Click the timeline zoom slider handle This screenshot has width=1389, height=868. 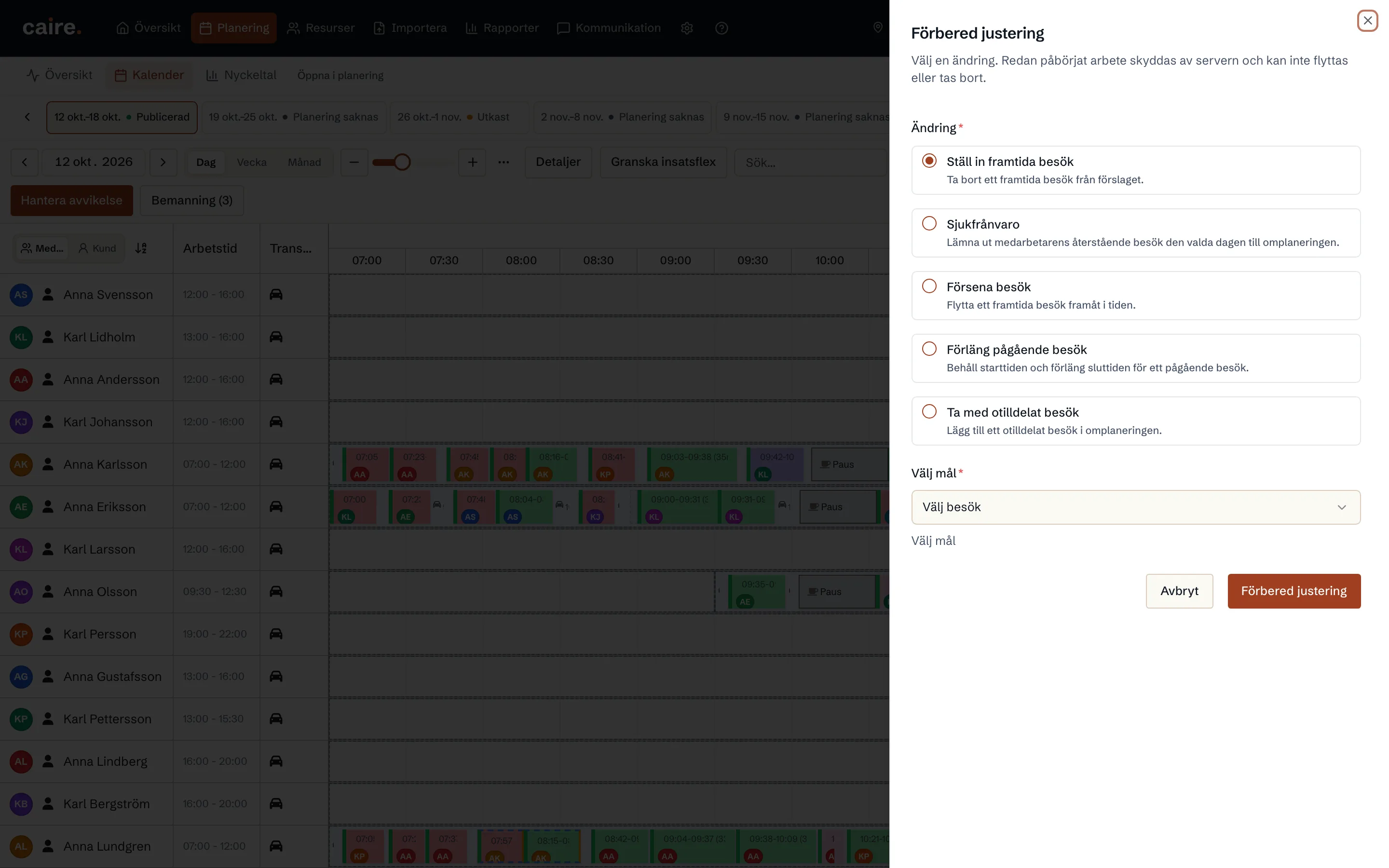pyautogui.click(x=402, y=163)
